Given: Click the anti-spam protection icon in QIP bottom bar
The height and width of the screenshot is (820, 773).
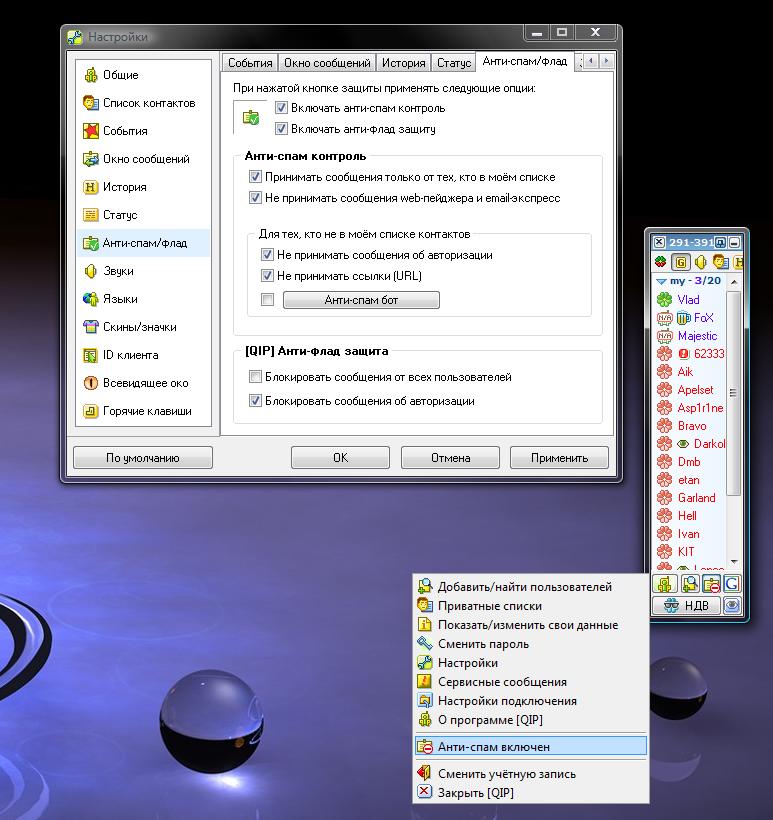Looking at the screenshot, I should 711,584.
